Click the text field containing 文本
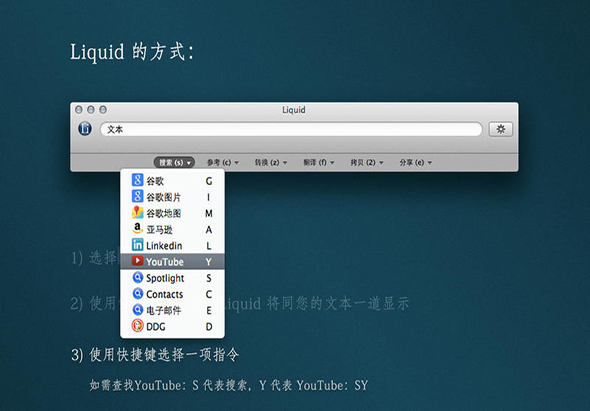The height and width of the screenshot is (411, 590). click(291, 129)
